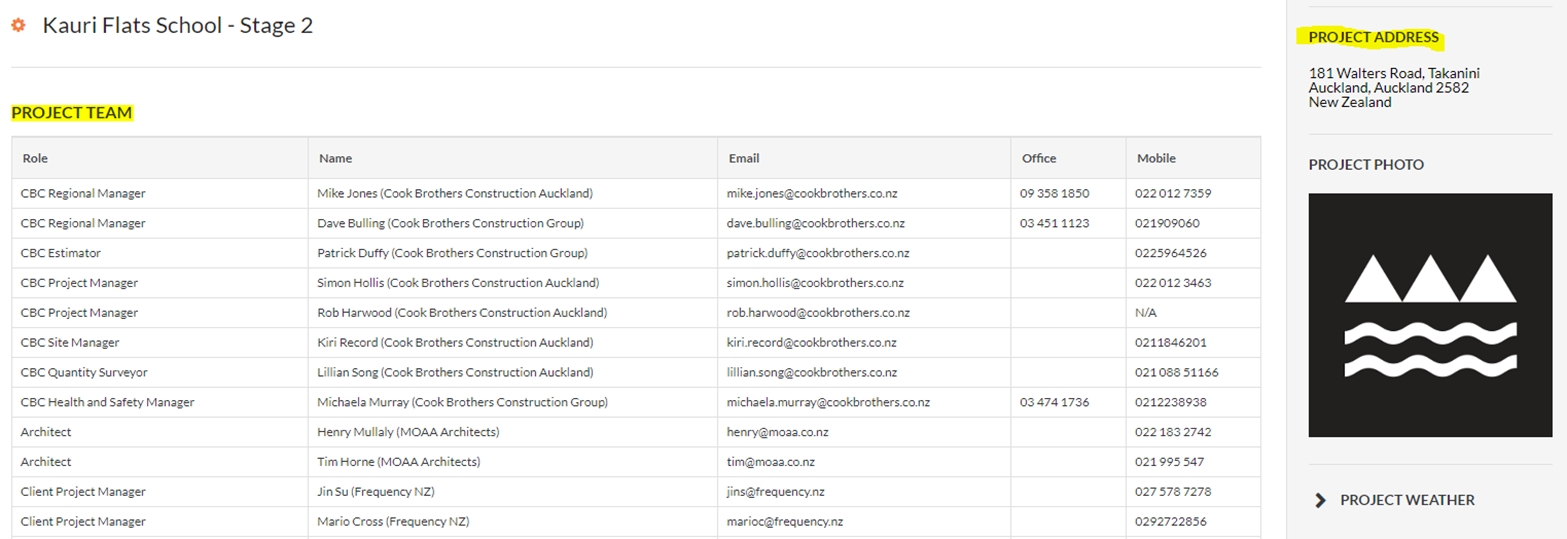
Task: Click email jins@frequency.nz
Action: 776,493
